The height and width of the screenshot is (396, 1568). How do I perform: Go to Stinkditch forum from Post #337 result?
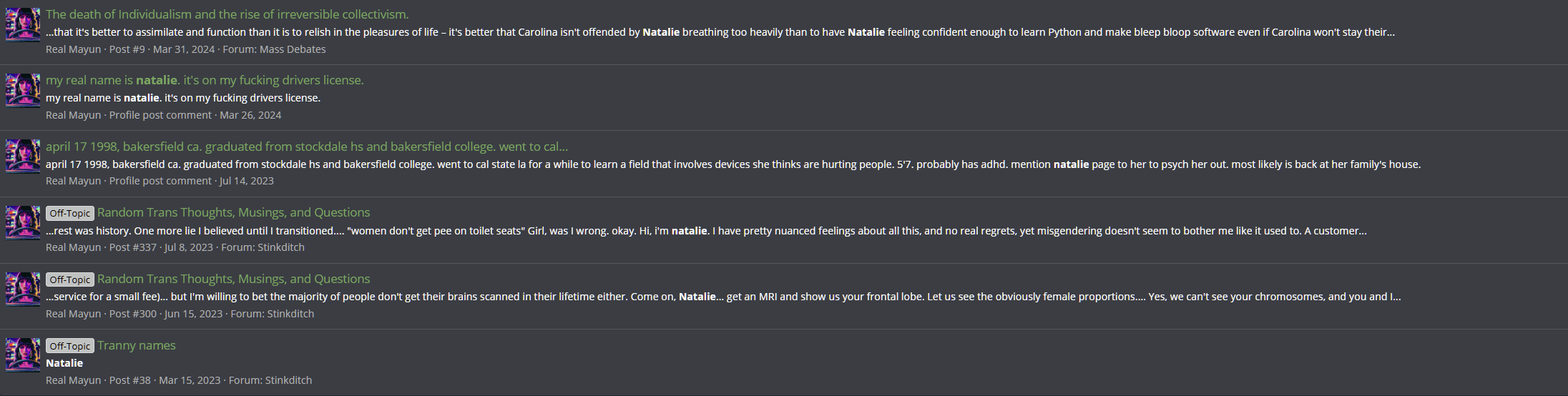tap(281, 247)
